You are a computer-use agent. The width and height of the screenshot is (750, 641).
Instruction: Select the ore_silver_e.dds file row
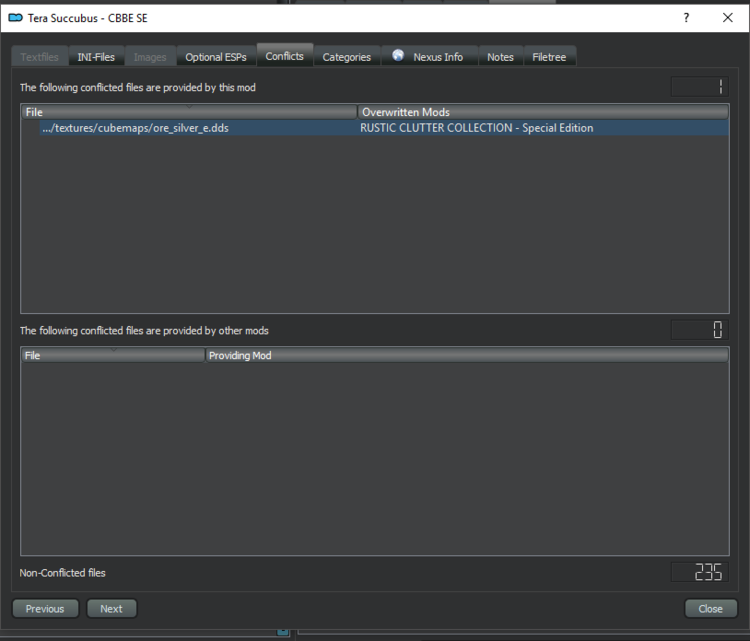(375, 128)
